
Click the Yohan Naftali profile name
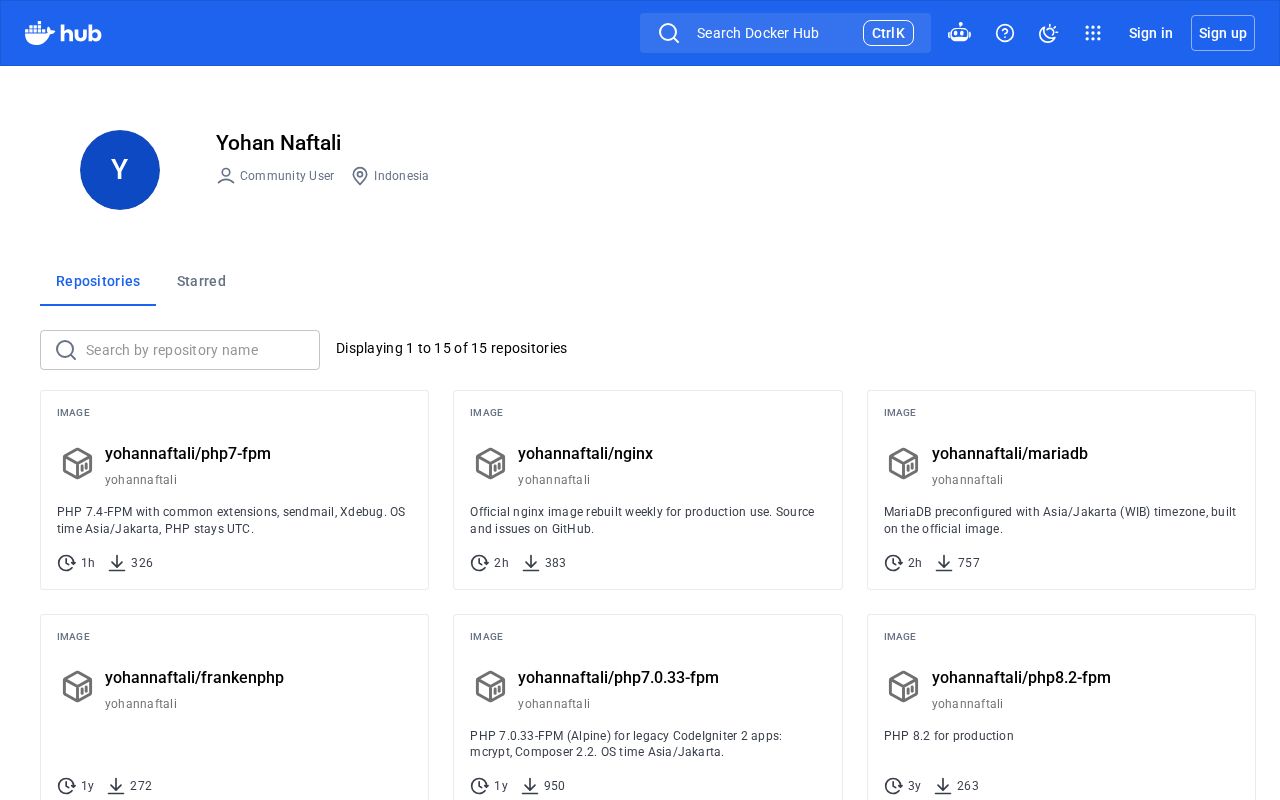278,143
